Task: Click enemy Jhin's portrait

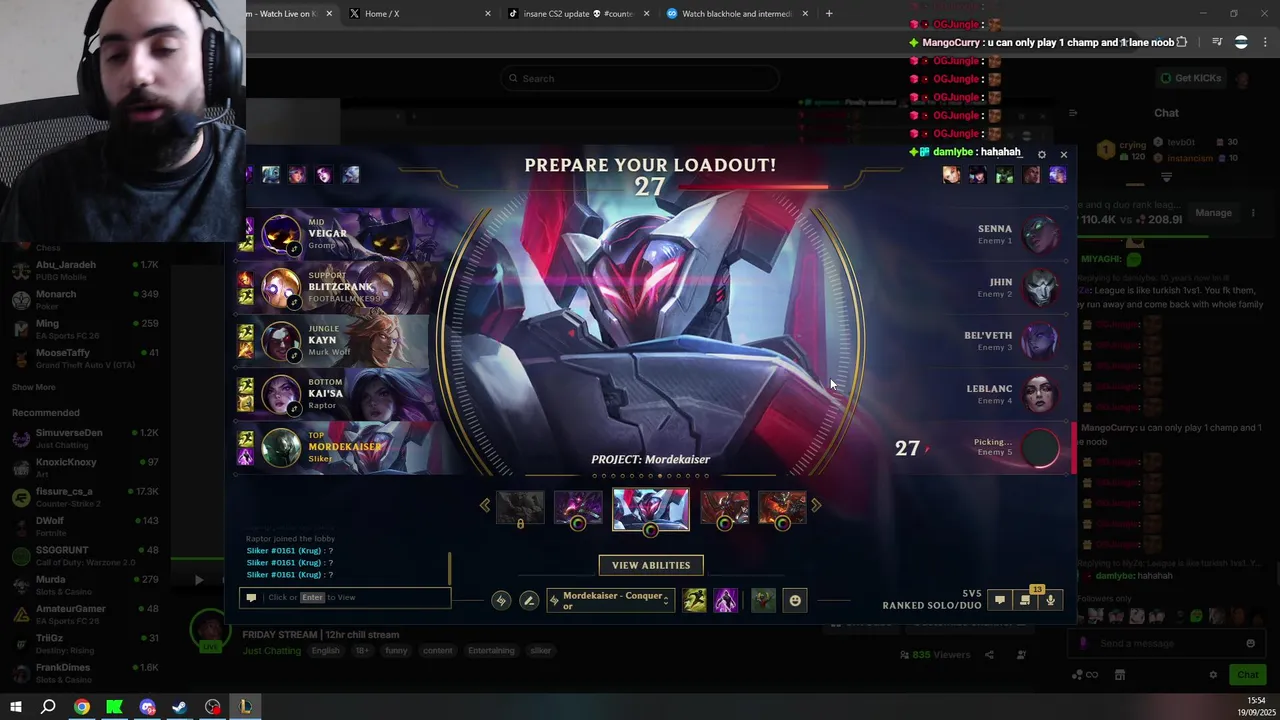Action: (1040, 288)
